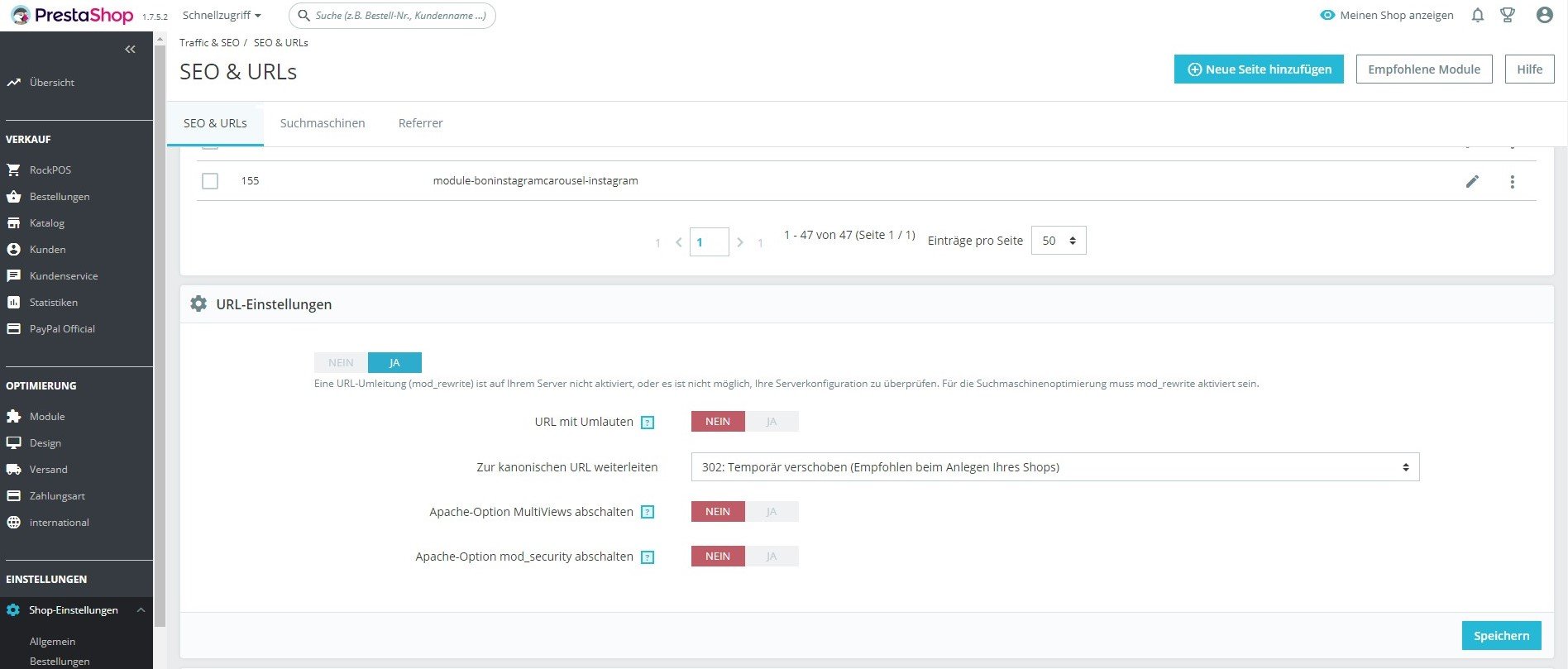Image resolution: width=1568 pixels, height=669 pixels.
Task: Switch to the SEO & URLs tab
Action: coord(215,123)
